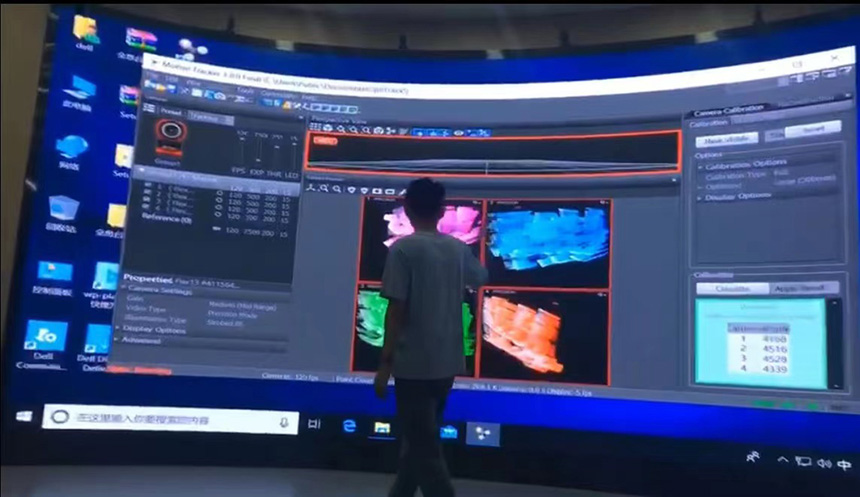Collapse the Calibration Options section
This screenshot has height=497, width=860.
pos(700,166)
